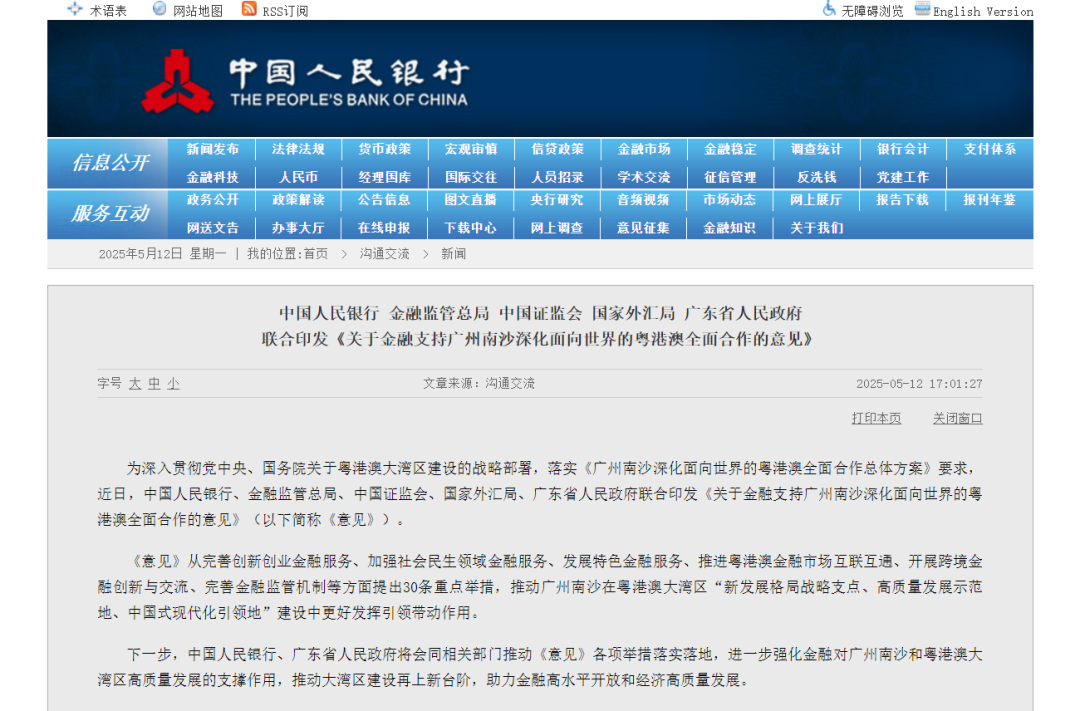
Task: Click the 无障碍浏览 wheelchair icon
Action: coord(829,9)
